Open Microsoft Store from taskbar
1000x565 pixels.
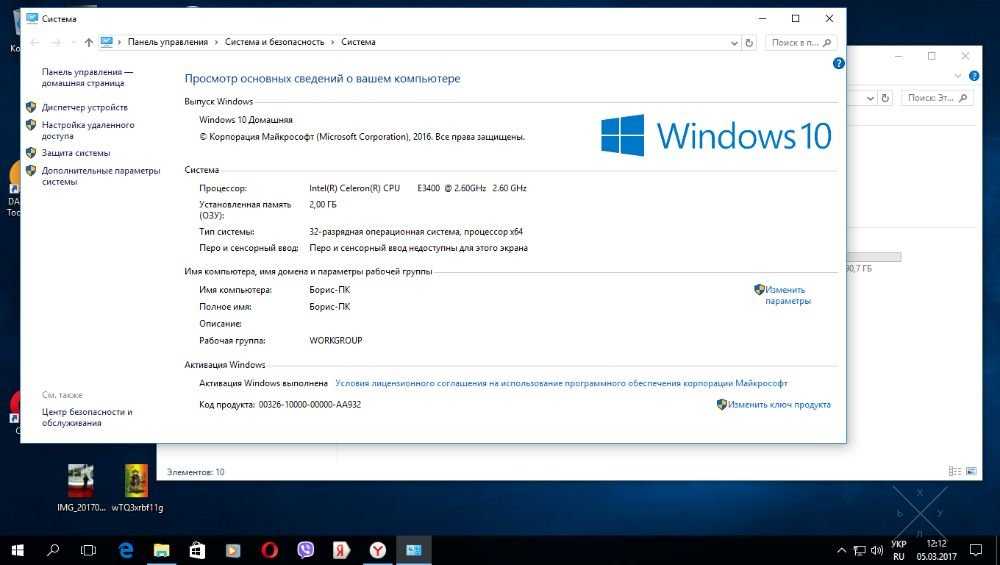click(197, 550)
